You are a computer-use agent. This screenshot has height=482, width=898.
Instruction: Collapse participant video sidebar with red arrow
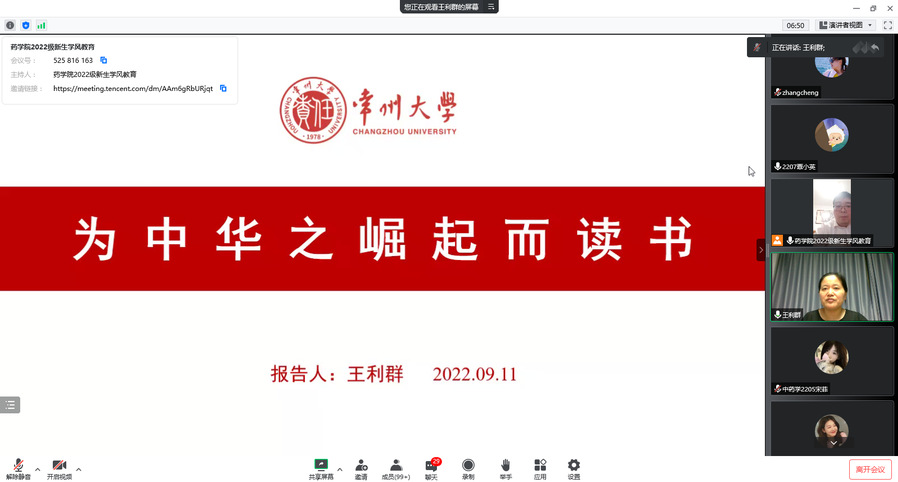point(760,250)
